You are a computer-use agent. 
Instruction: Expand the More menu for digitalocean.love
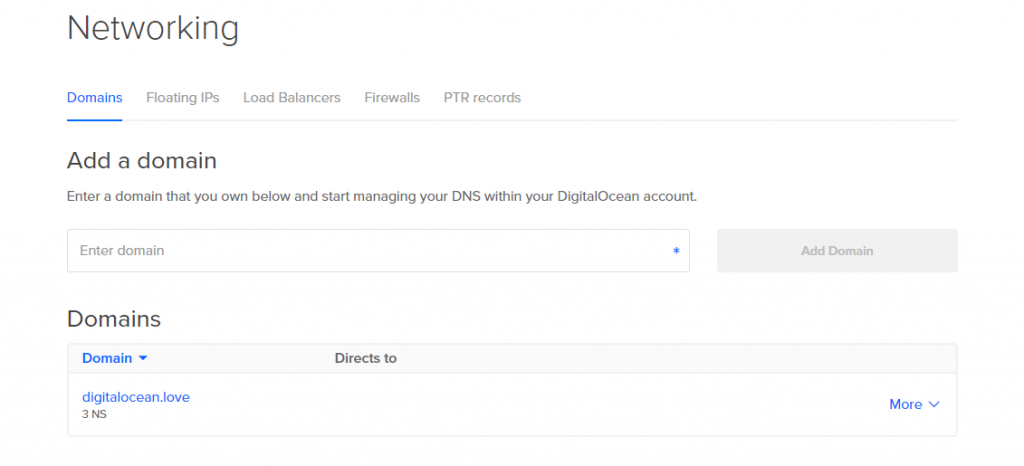click(905, 405)
